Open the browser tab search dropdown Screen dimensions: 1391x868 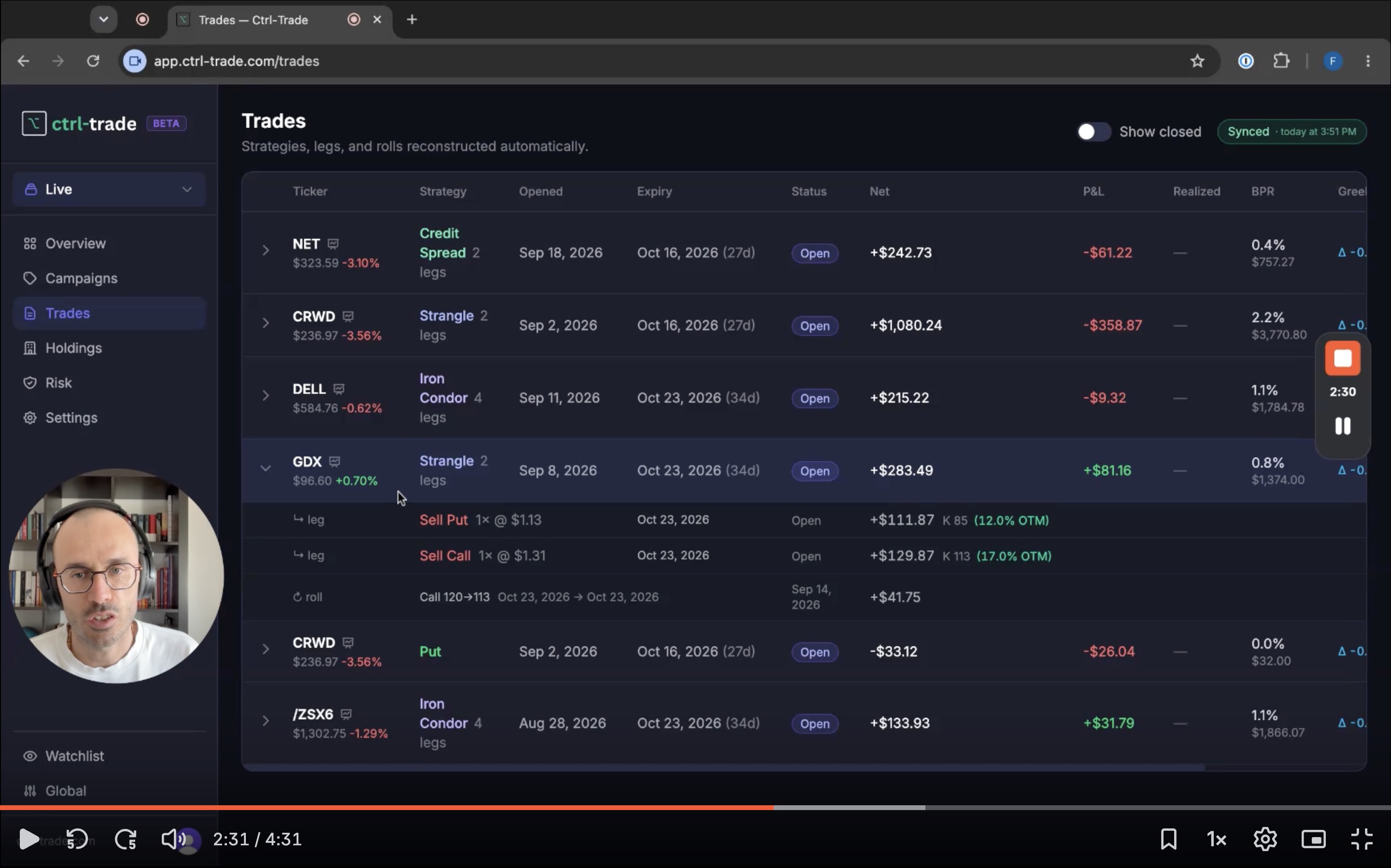[x=103, y=19]
